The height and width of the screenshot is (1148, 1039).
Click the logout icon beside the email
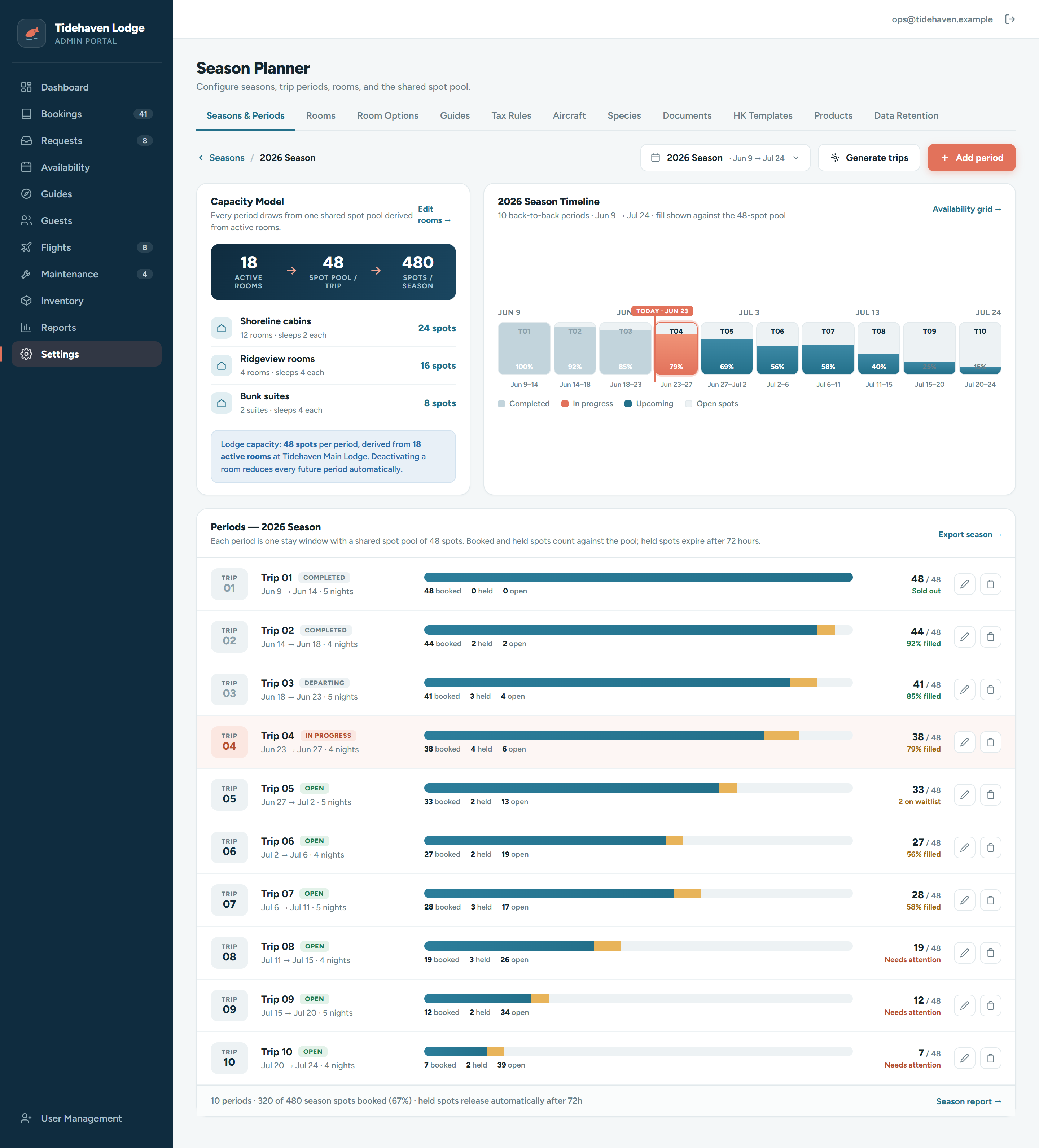click(x=1010, y=19)
